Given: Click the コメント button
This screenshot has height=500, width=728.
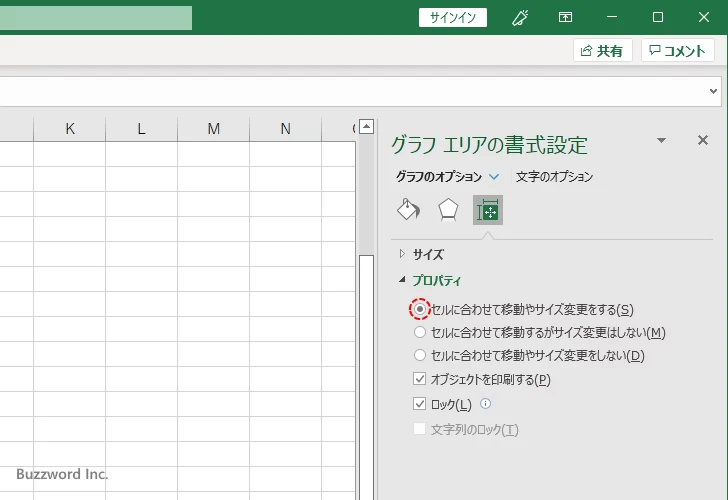Looking at the screenshot, I should pos(677,50).
